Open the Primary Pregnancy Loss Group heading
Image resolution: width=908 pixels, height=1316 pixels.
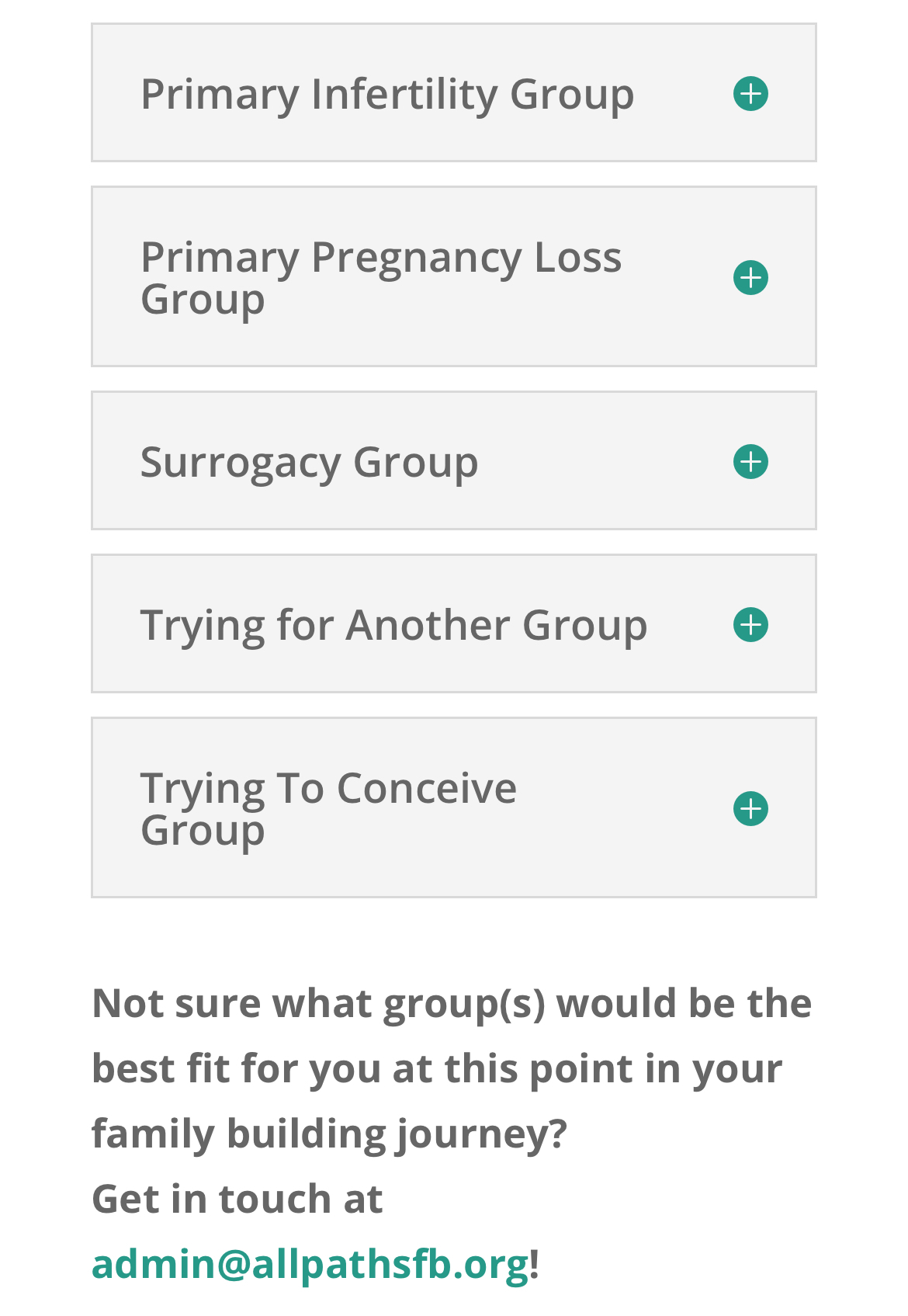[x=380, y=277]
